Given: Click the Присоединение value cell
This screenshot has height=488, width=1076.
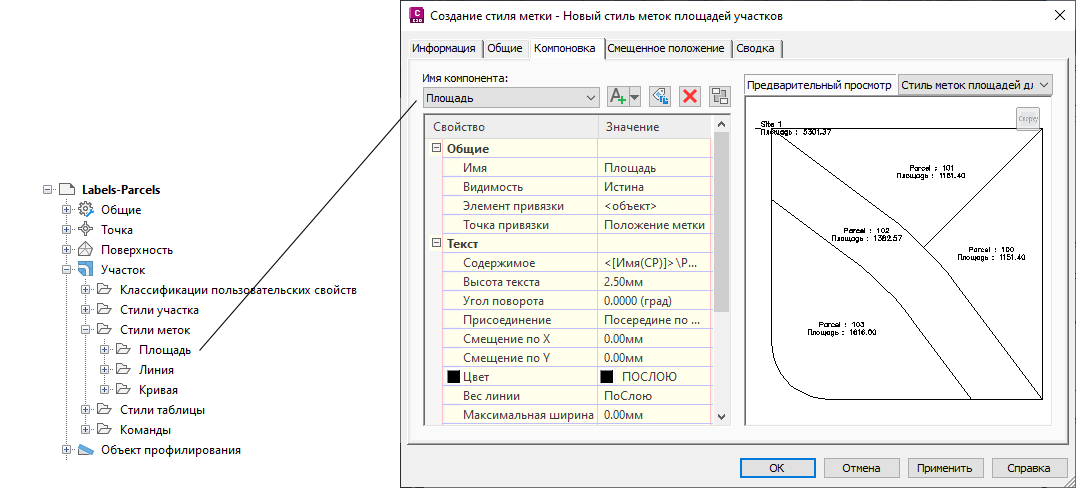Looking at the screenshot, I should pos(655,320).
